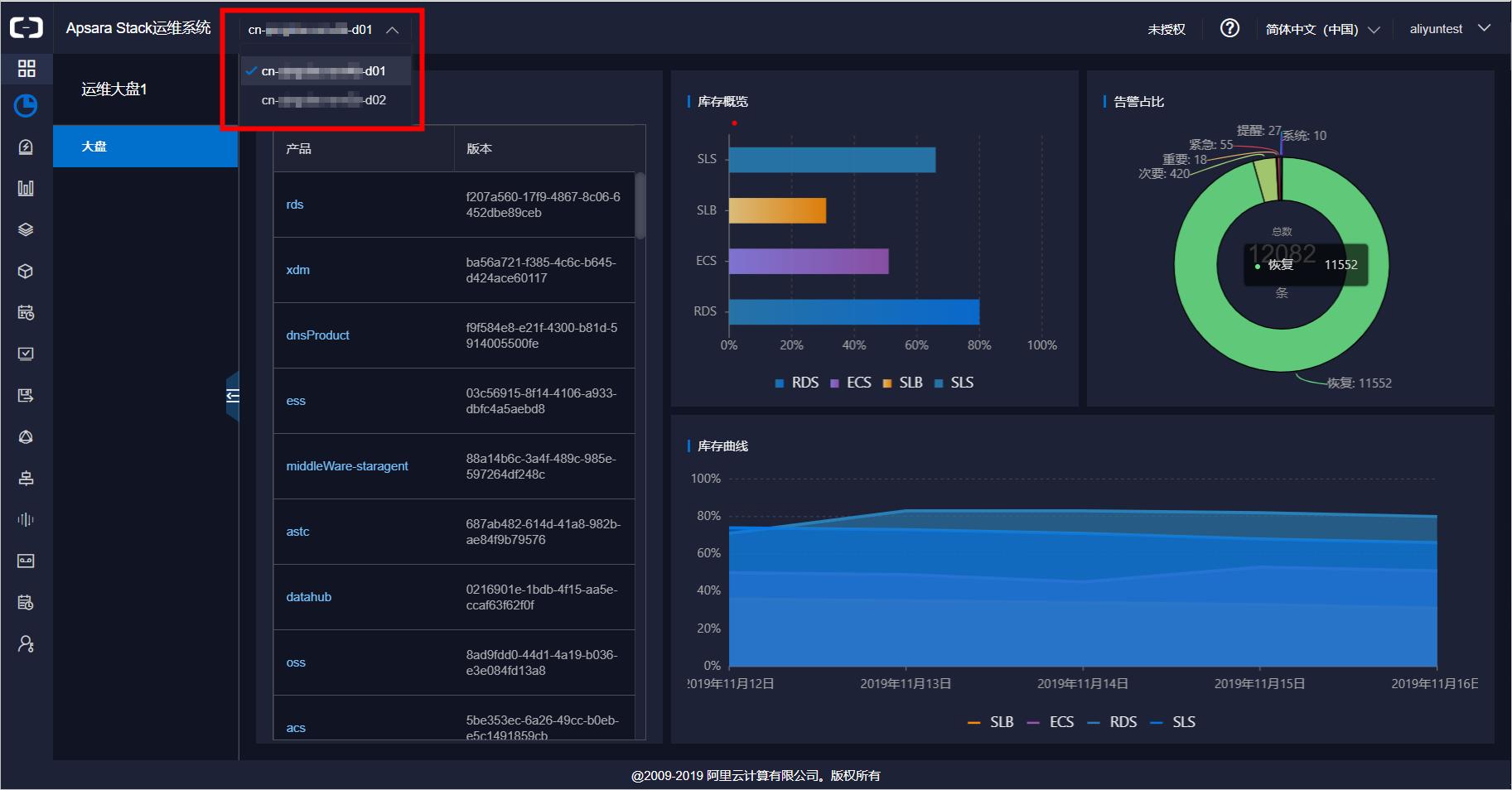Open the bar chart sidebar icon
The width and height of the screenshot is (1512, 790).
tap(26, 188)
